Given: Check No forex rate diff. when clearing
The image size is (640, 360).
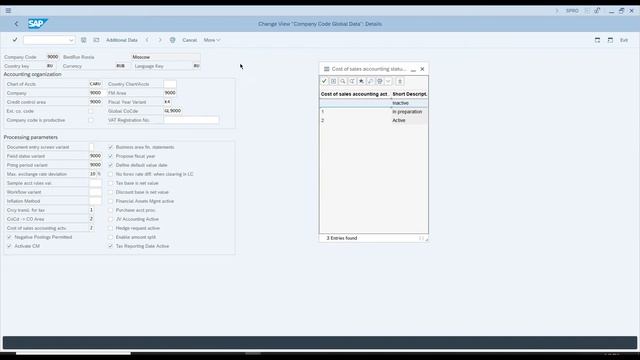Looking at the screenshot, I should (111, 174).
